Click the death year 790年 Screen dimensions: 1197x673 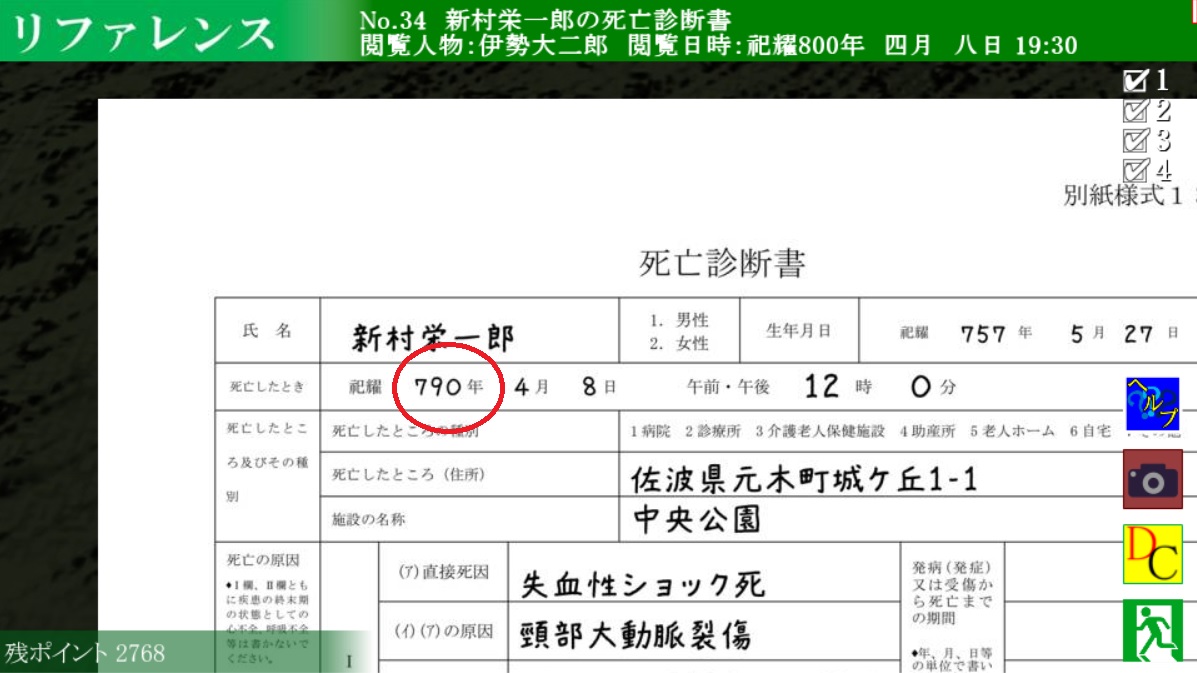pos(449,386)
